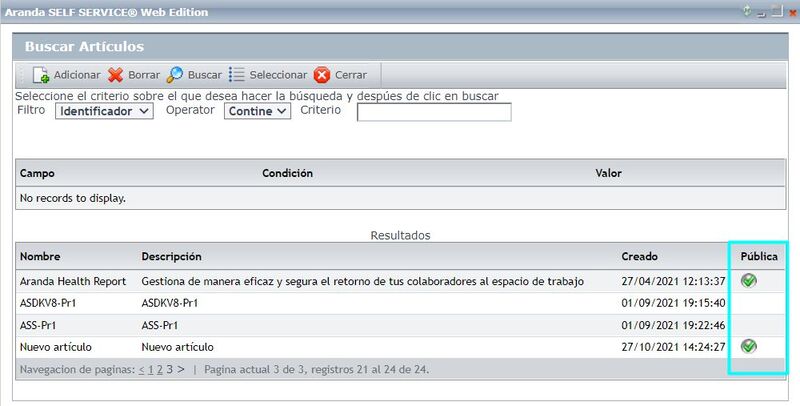Click inside the Criterio text field

[x=434, y=112]
